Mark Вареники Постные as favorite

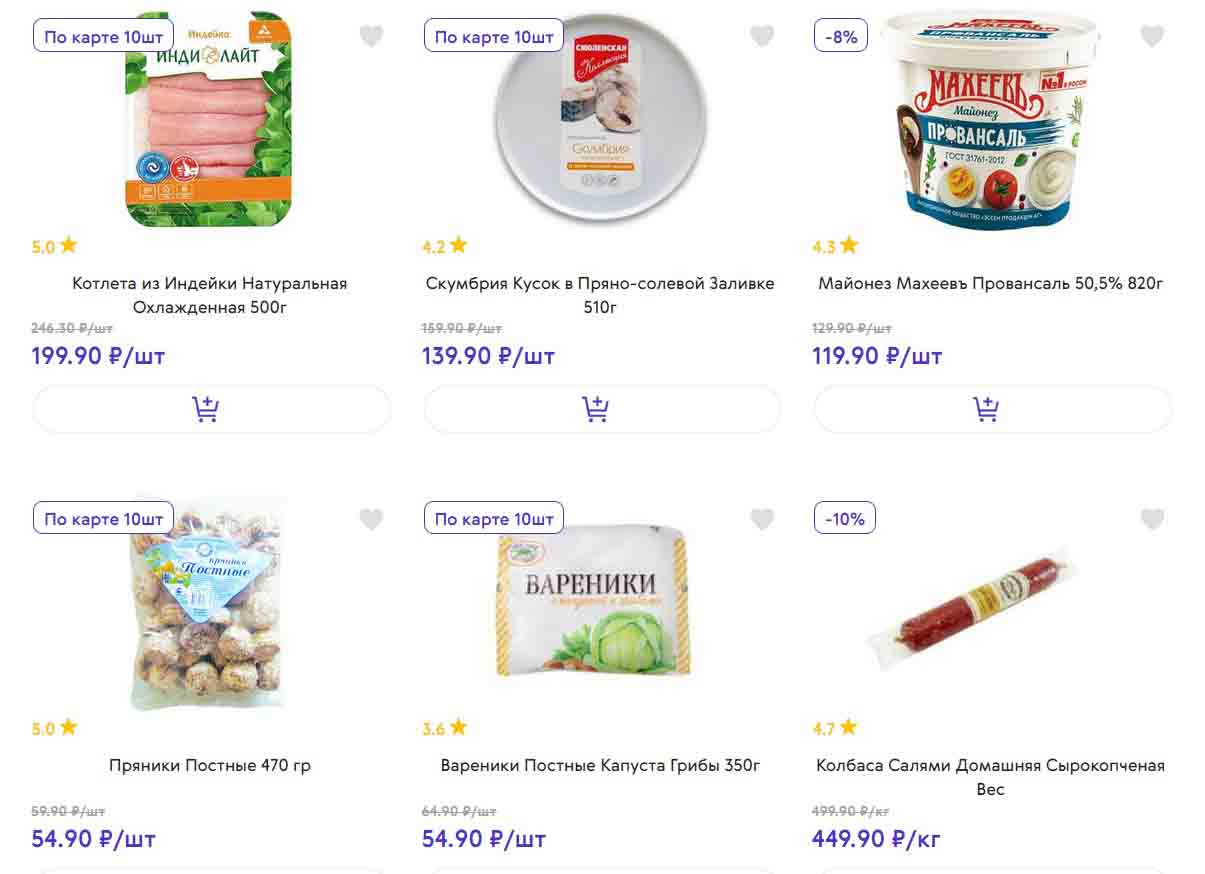762,519
